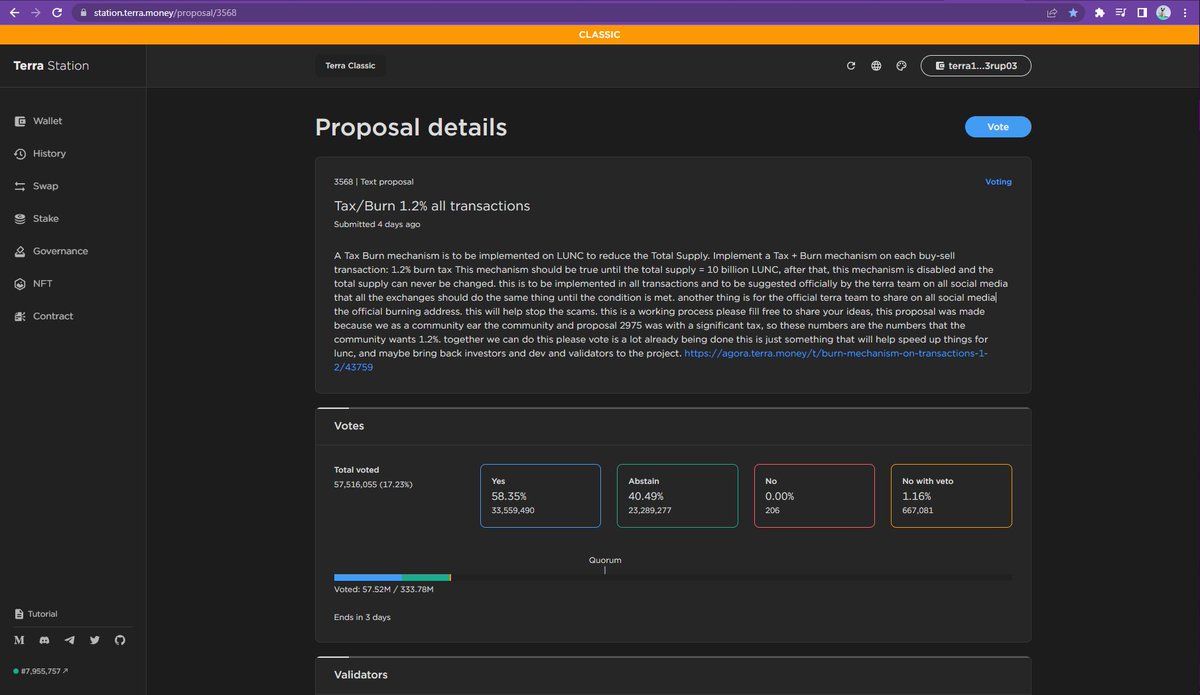
Task: Open the GitHub social icon
Action: pyautogui.click(x=120, y=640)
